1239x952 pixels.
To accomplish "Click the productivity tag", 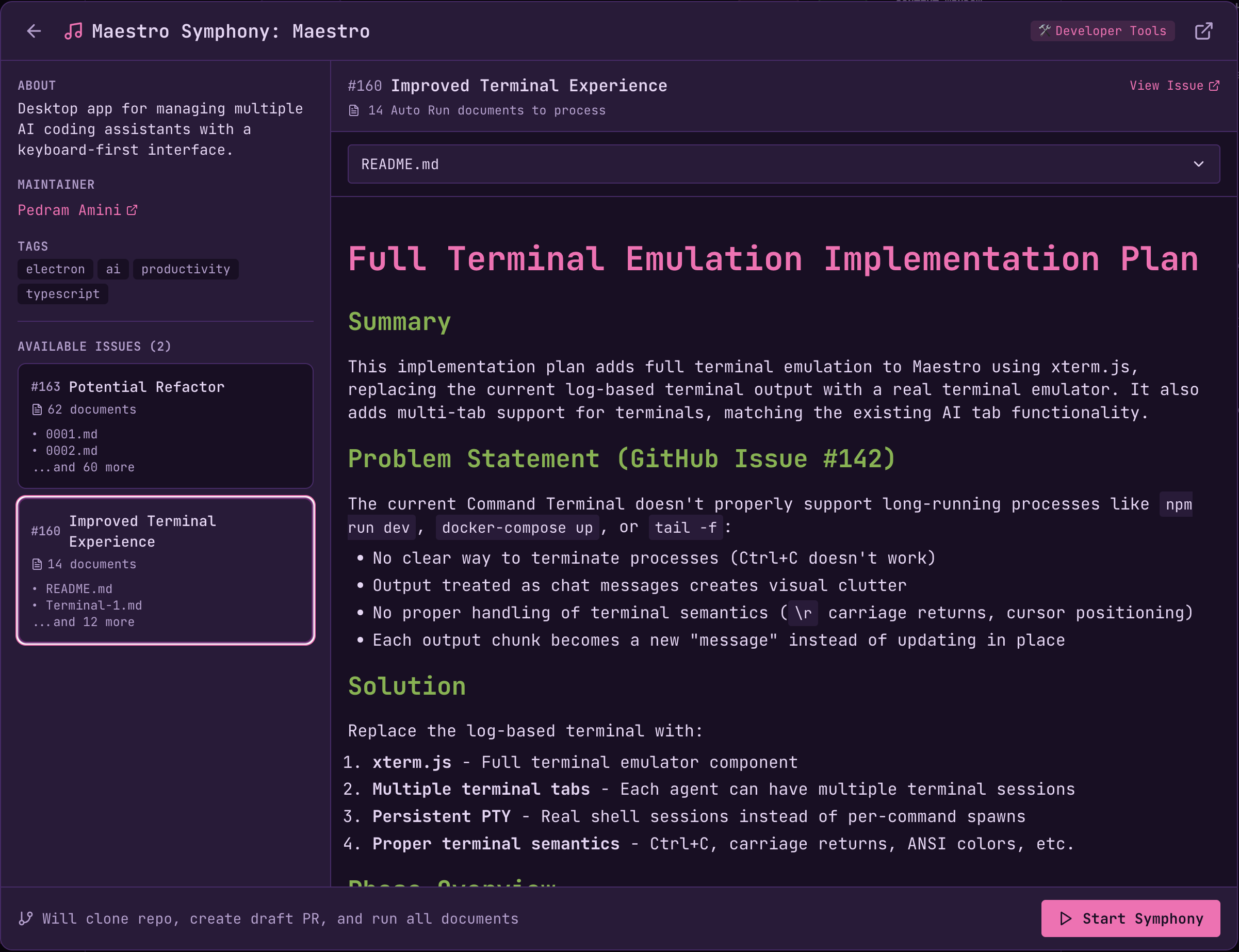I will [185, 269].
